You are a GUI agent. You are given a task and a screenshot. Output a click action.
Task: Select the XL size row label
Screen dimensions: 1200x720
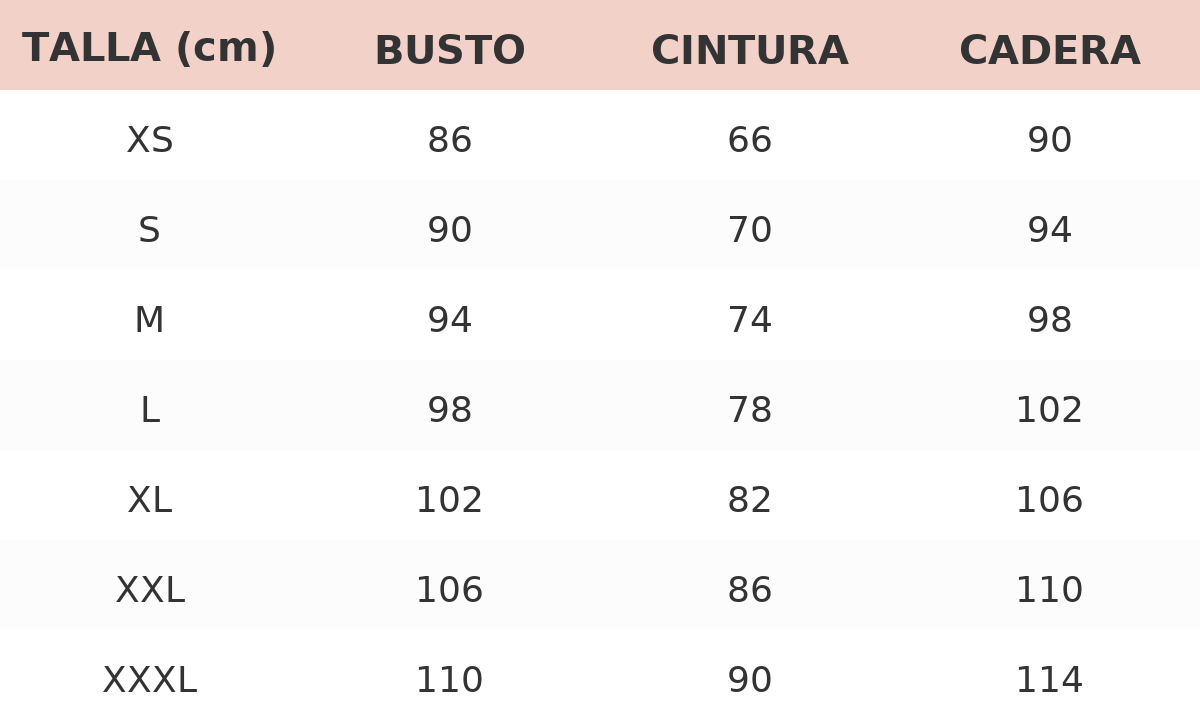tap(149, 501)
